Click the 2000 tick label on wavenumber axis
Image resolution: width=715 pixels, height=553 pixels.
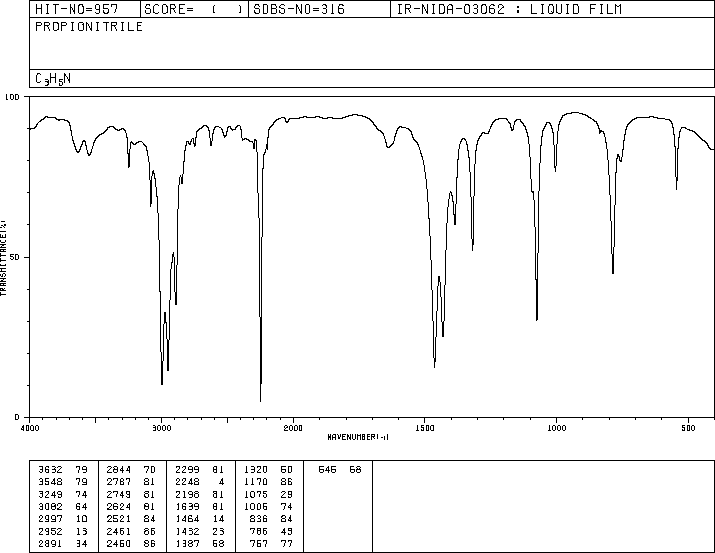293,428
